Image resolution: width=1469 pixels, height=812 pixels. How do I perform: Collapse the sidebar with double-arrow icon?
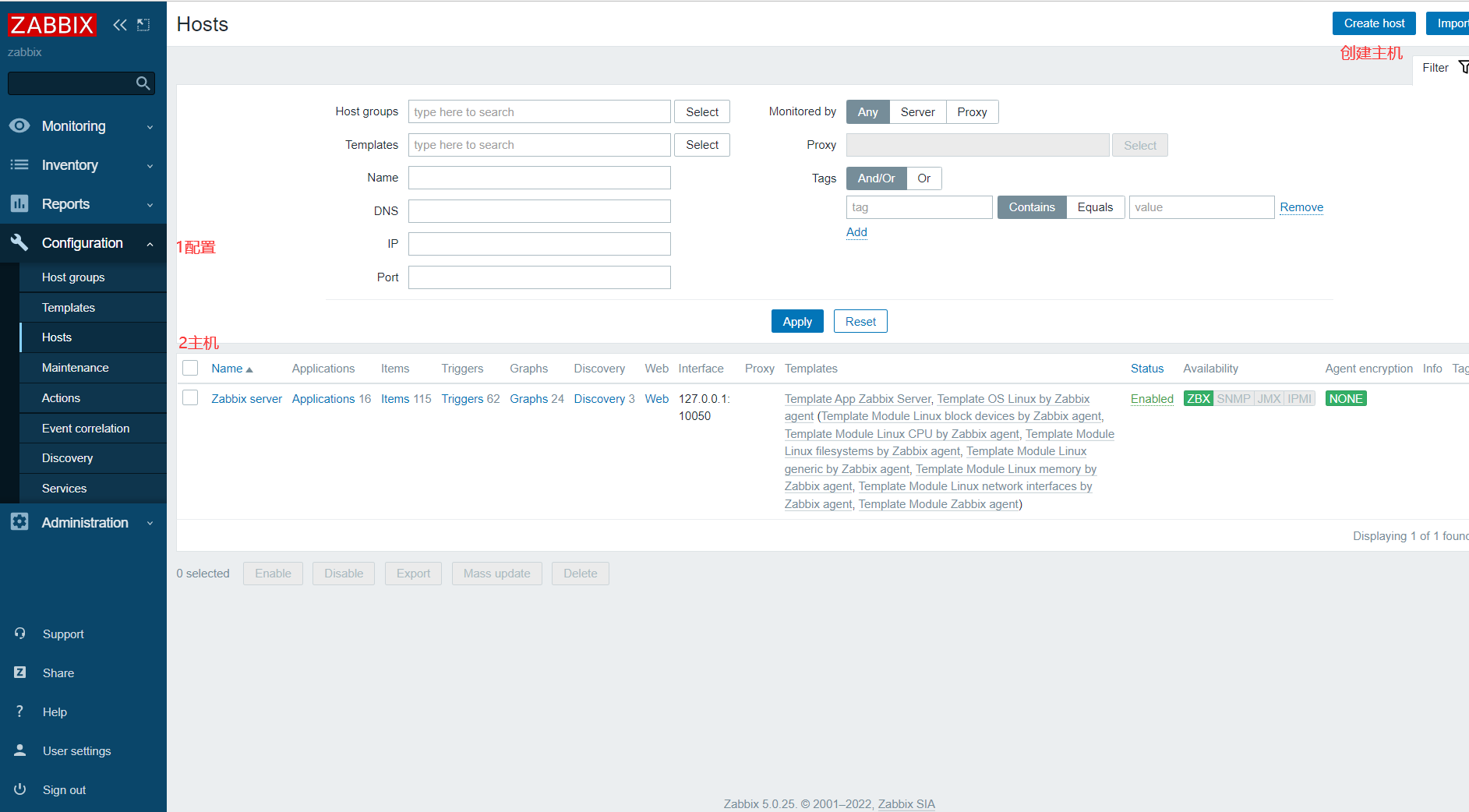pos(120,25)
